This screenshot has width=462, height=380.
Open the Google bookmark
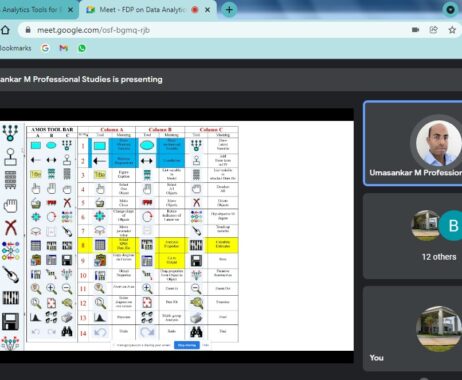pos(45,48)
